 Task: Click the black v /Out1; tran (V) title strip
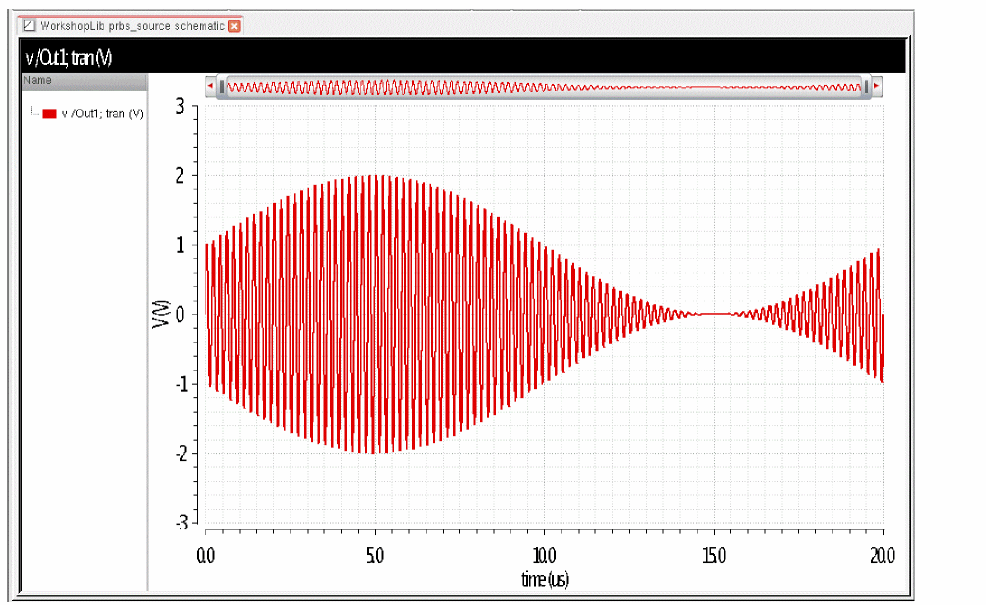click(463, 57)
